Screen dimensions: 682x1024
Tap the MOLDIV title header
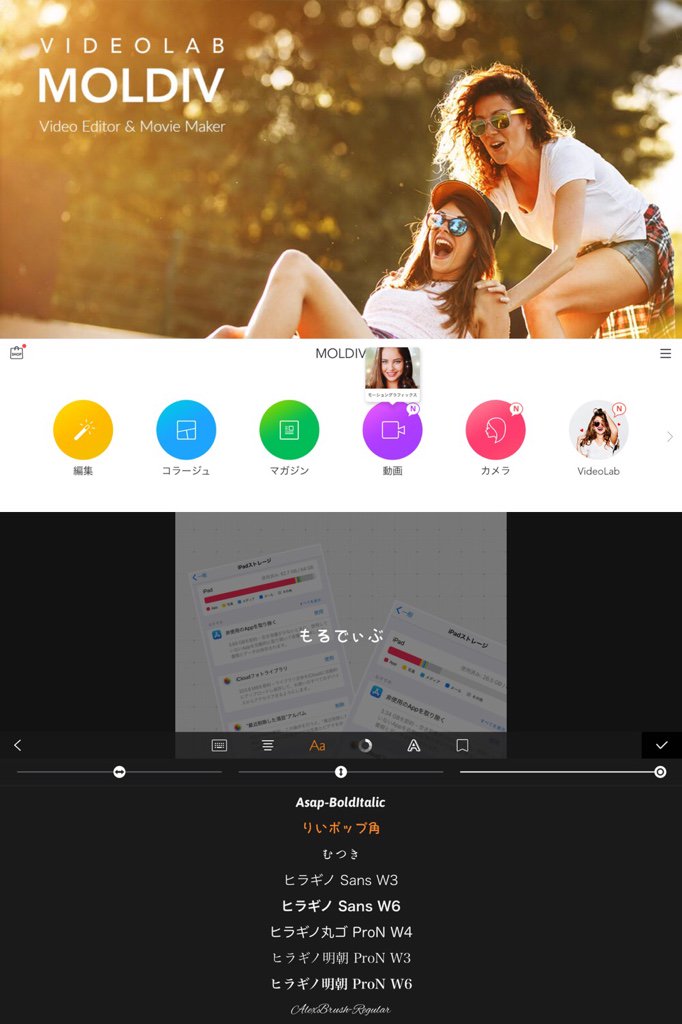pos(340,353)
